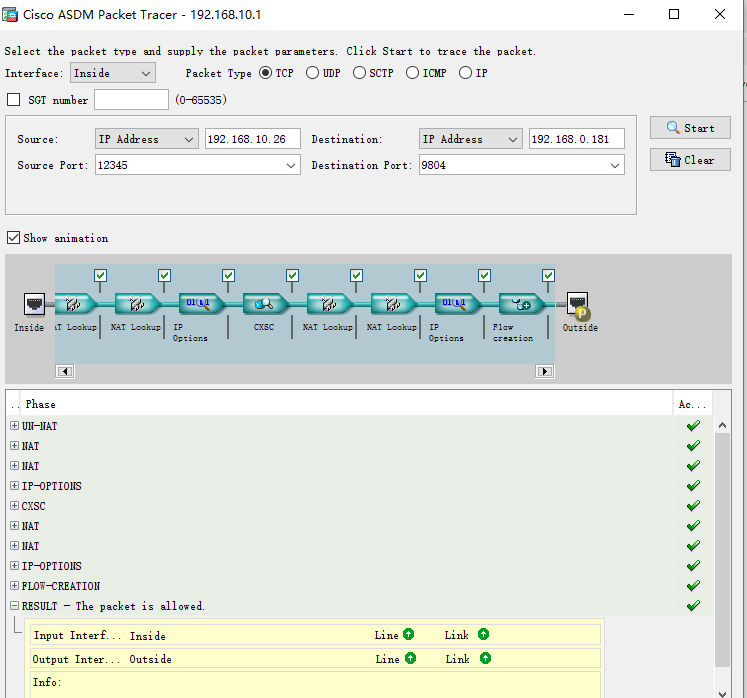Click the results list vertical scrollbar

(722, 551)
